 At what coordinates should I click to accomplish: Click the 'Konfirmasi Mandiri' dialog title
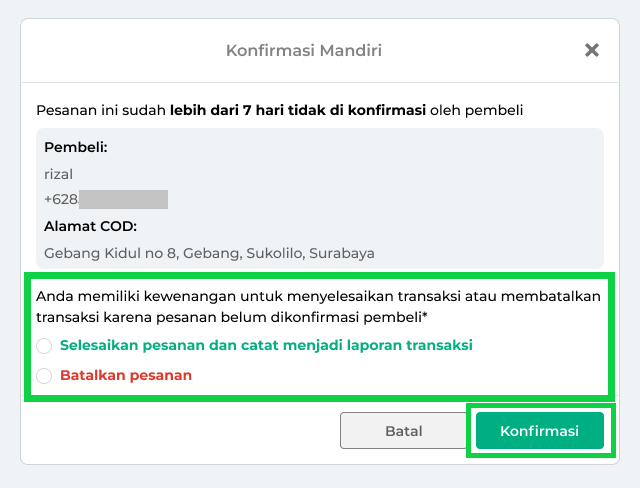pyautogui.click(x=304, y=50)
